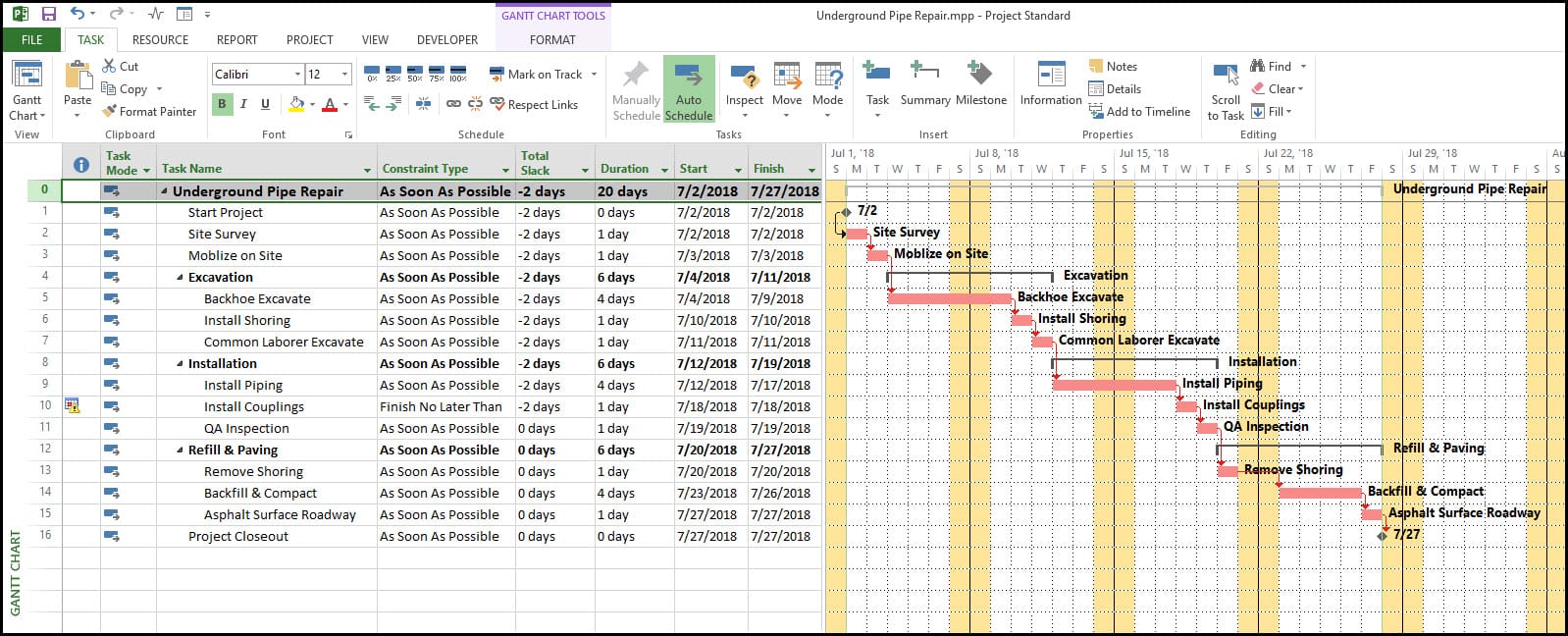Screen dimensions: 1568x636
Task: Click the Move task icon
Action: (787, 78)
